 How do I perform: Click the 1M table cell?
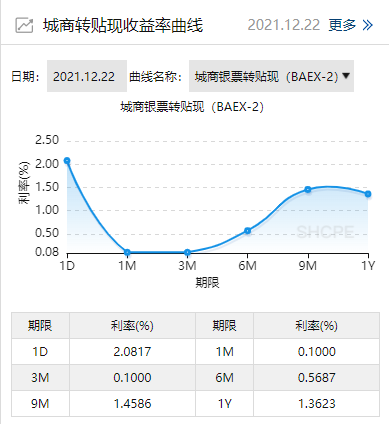click(225, 352)
